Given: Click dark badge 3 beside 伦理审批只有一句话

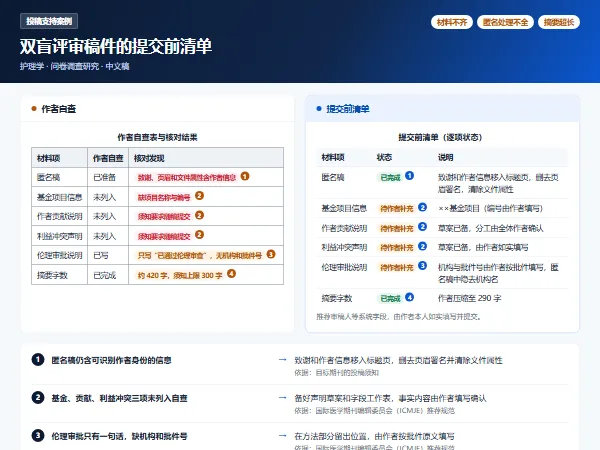Looking at the screenshot, I should coord(38,436).
